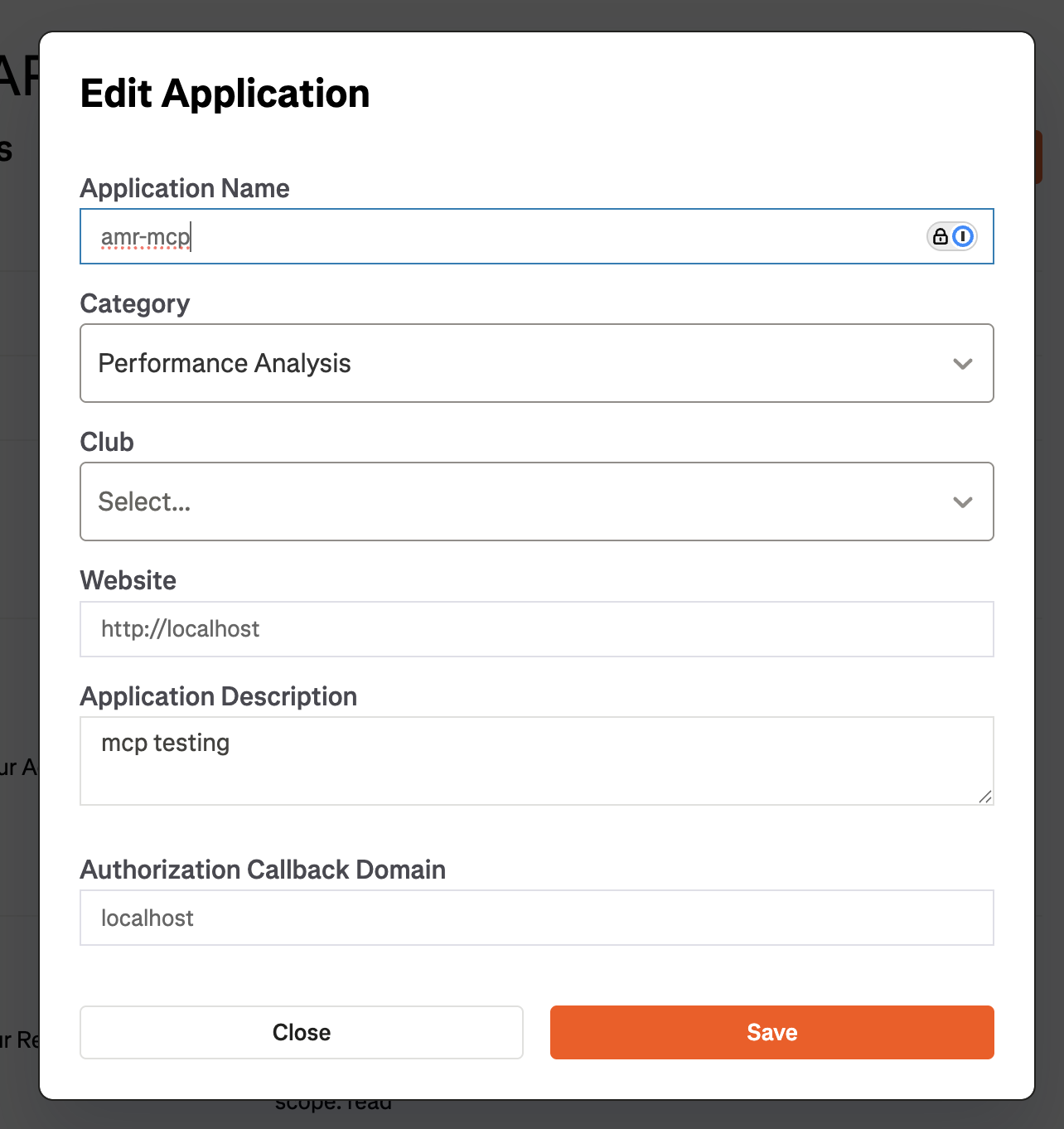1064x1129 pixels.
Task: Click the Website field containing http://localhost
Action: pyautogui.click(x=536, y=629)
